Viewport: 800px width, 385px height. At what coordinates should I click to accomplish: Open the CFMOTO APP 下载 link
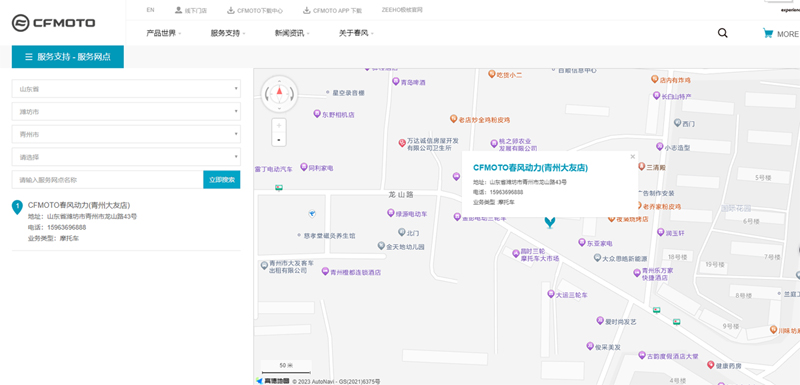coord(332,10)
